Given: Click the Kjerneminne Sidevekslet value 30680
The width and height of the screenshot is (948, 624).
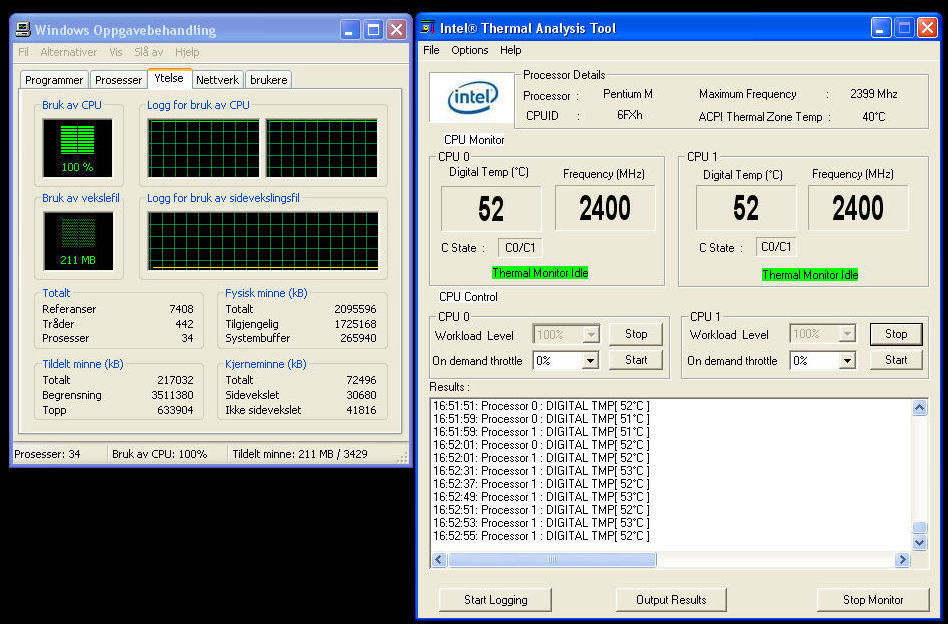Looking at the screenshot, I should point(362,395).
